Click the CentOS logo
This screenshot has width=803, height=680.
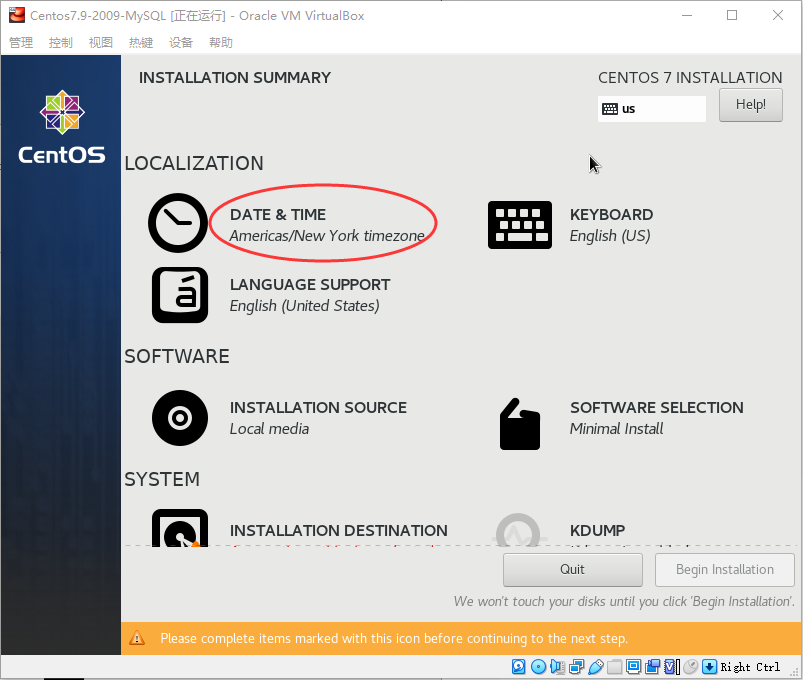[x=62, y=127]
